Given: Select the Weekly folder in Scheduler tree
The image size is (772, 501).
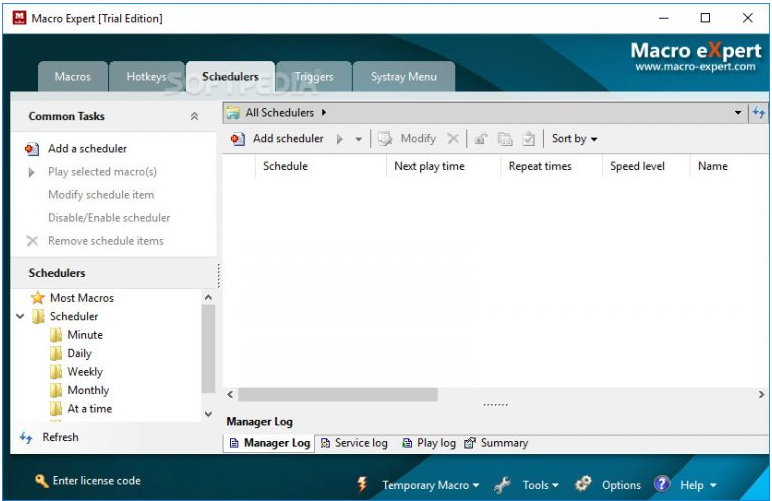Looking at the screenshot, I should point(84,372).
